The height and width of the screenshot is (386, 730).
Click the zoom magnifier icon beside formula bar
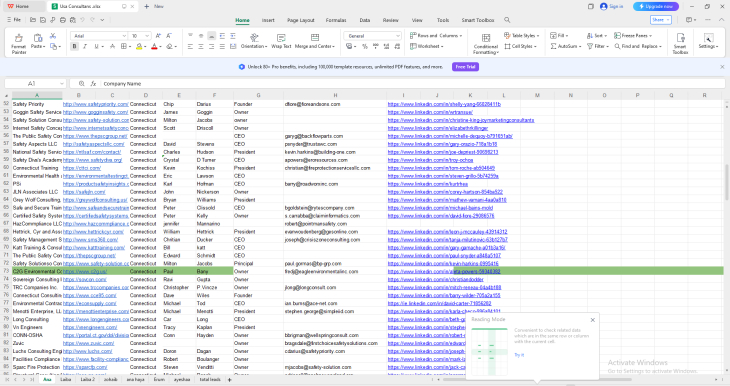pos(81,84)
